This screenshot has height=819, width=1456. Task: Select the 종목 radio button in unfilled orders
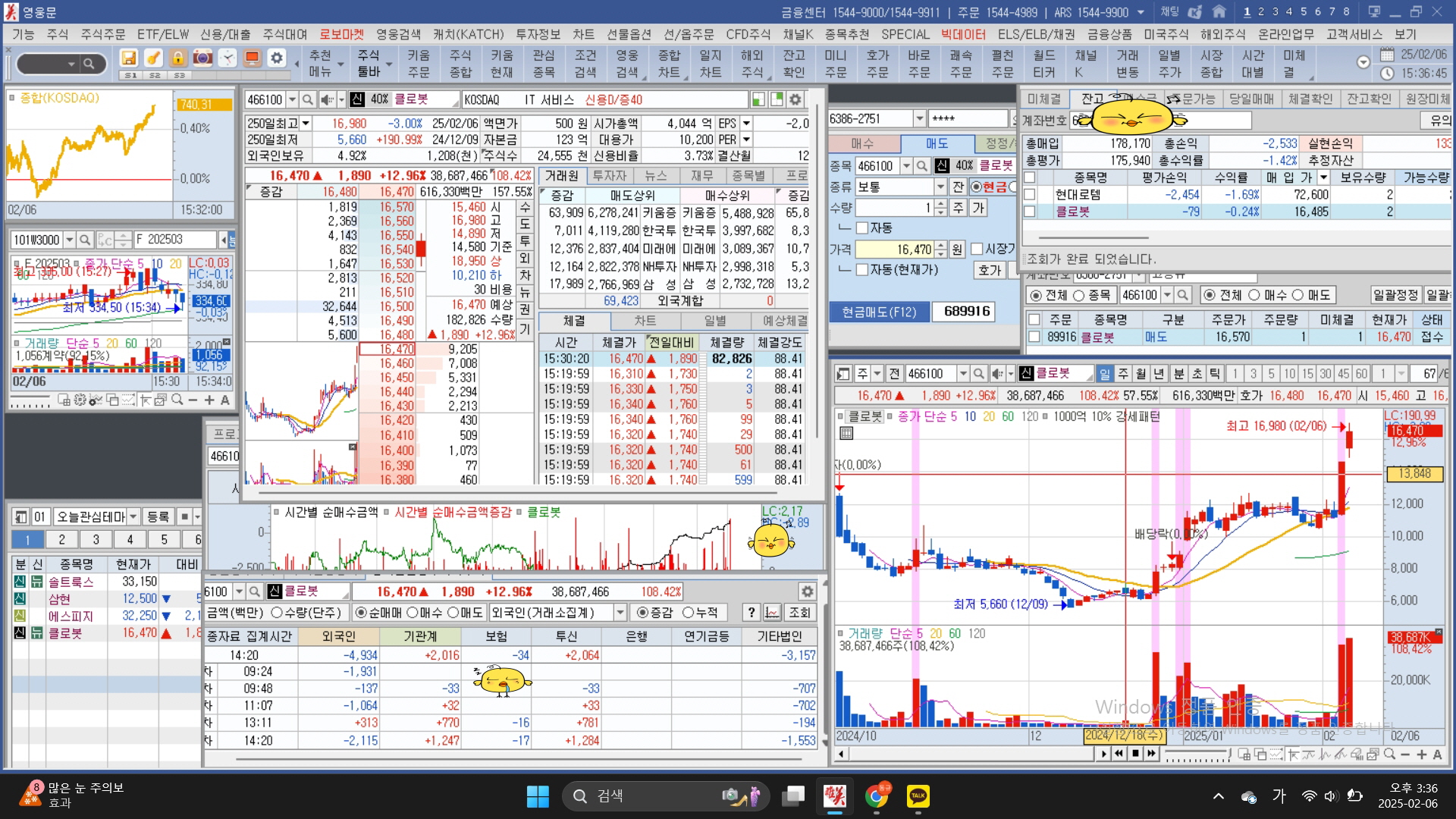click(x=1078, y=295)
